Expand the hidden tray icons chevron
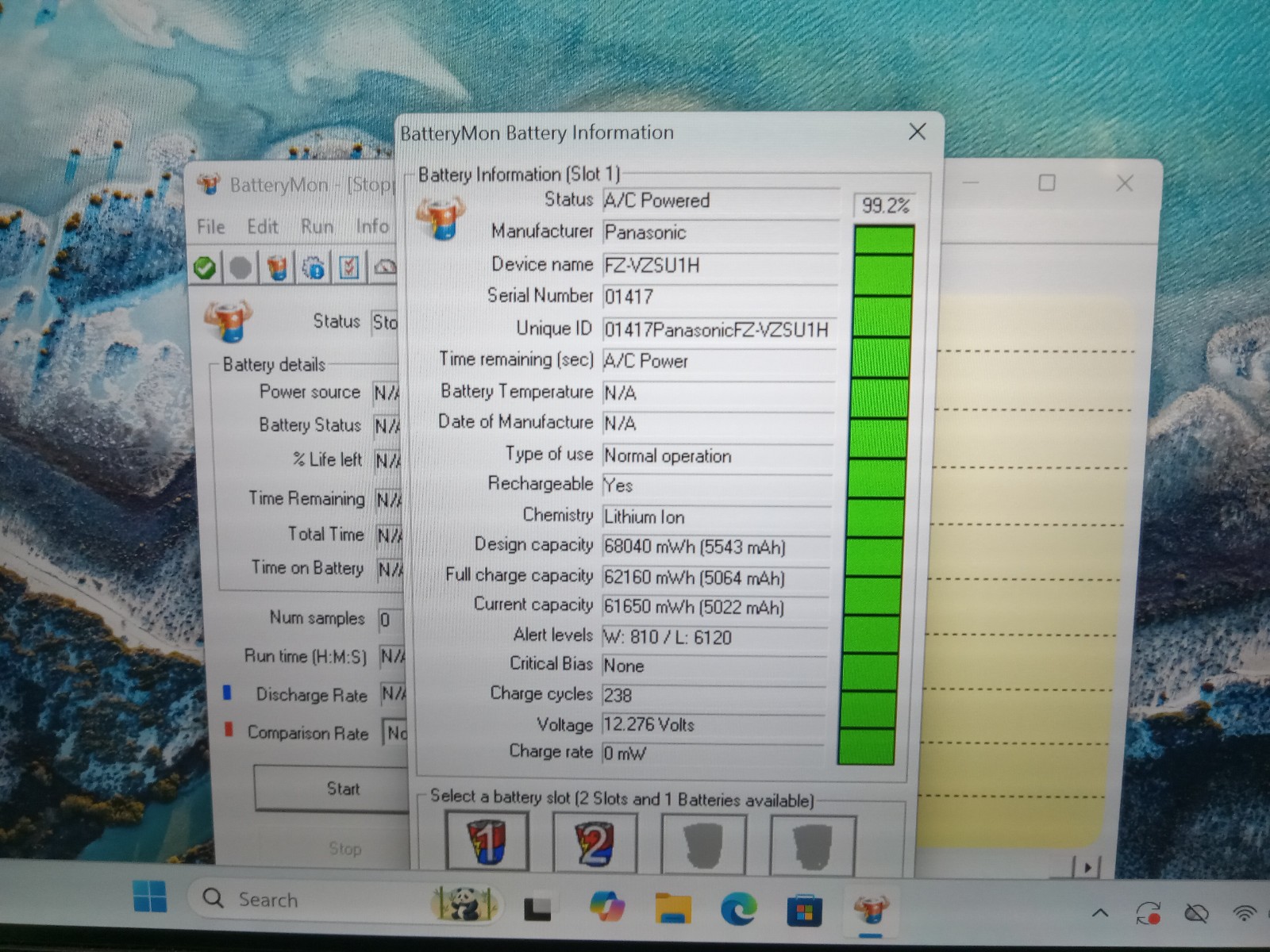The image size is (1270, 952). pyautogui.click(x=1100, y=913)
